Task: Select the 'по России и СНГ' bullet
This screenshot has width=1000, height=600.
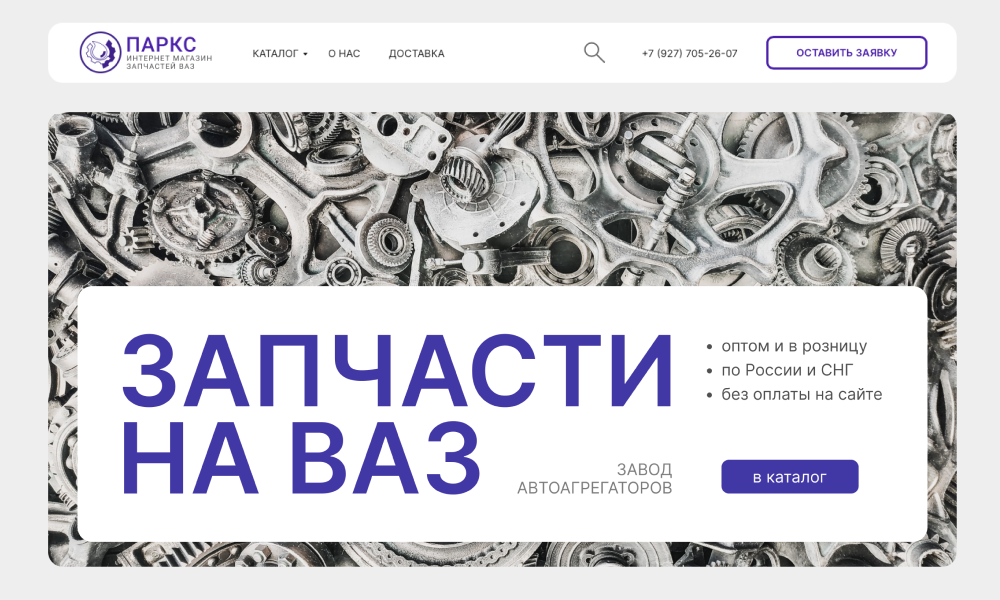Action: point(787,370)
